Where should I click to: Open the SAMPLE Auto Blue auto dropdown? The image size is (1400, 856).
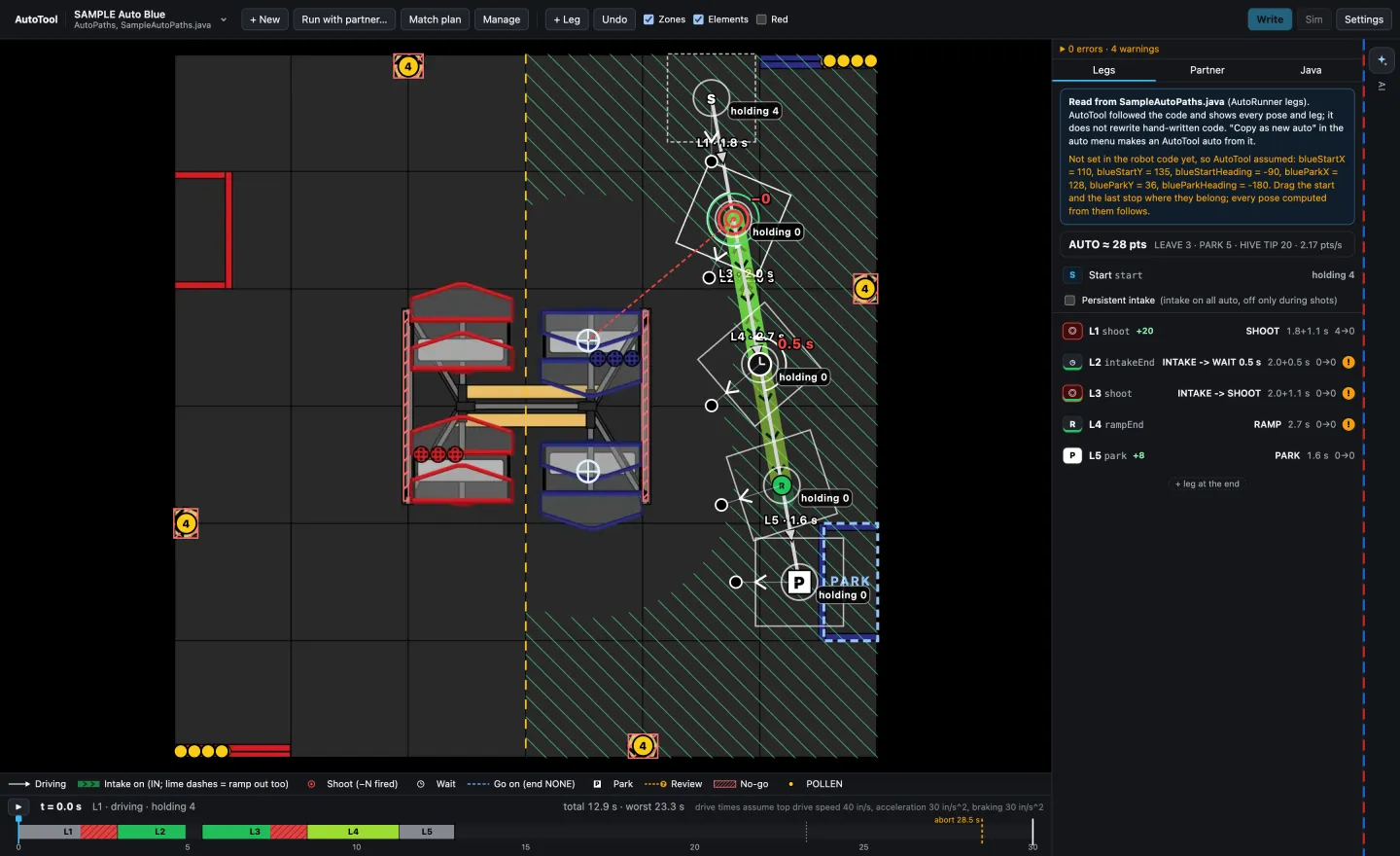click(x=151, y=19)
